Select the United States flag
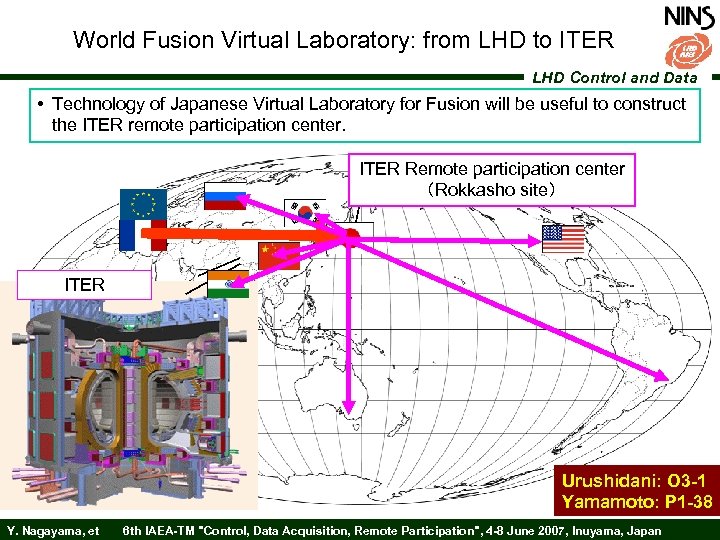Screen dimensions: 720x540 (x=563, y=239)
